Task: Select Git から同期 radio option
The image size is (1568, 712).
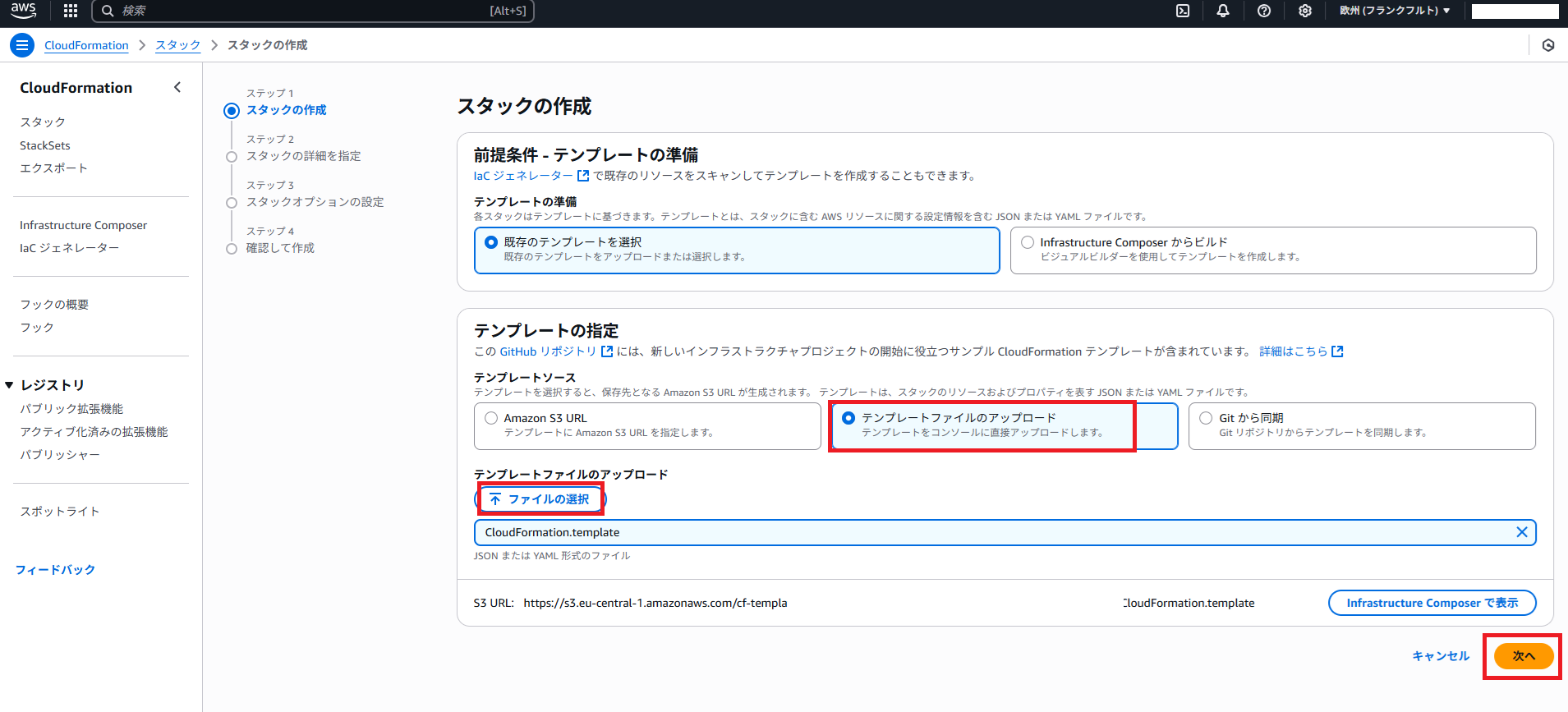Action: (1362, 425)
